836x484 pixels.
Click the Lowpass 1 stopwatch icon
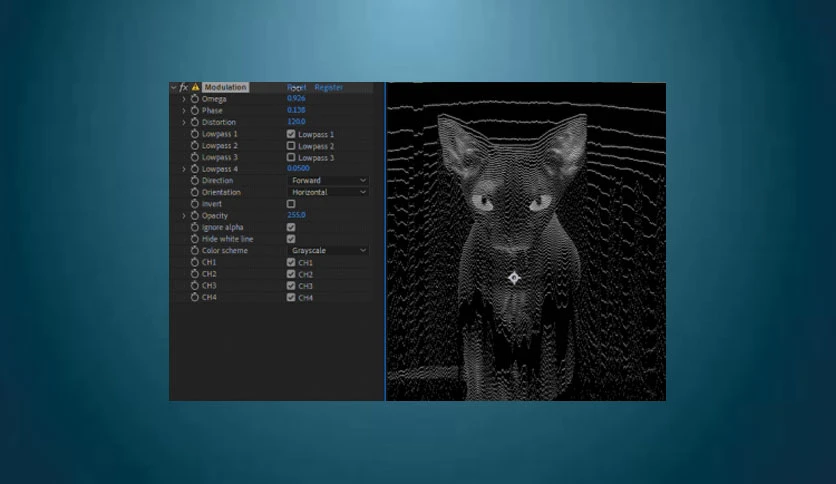(195, 134)
